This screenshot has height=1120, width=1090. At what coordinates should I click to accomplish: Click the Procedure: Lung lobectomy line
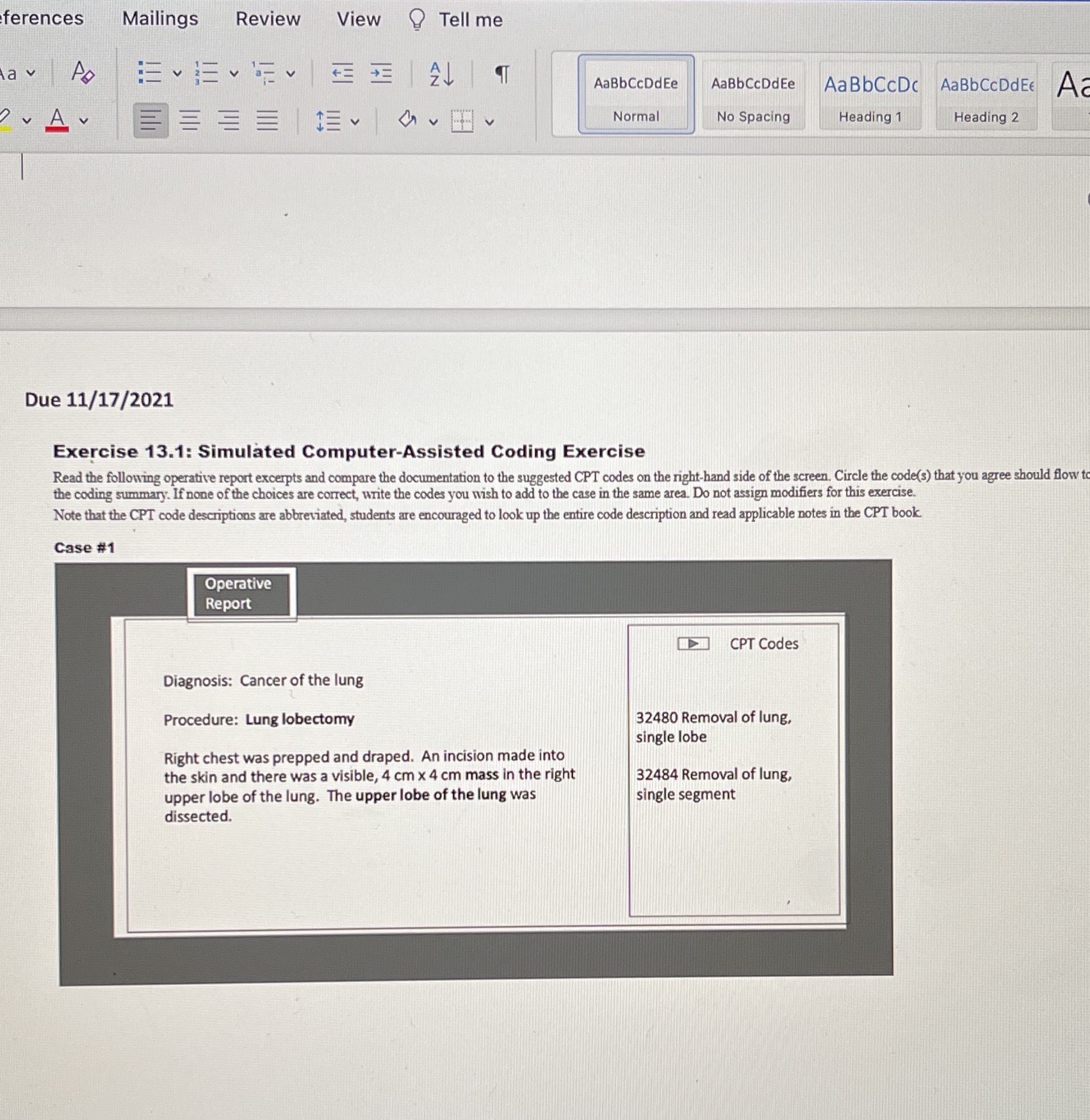259,719
